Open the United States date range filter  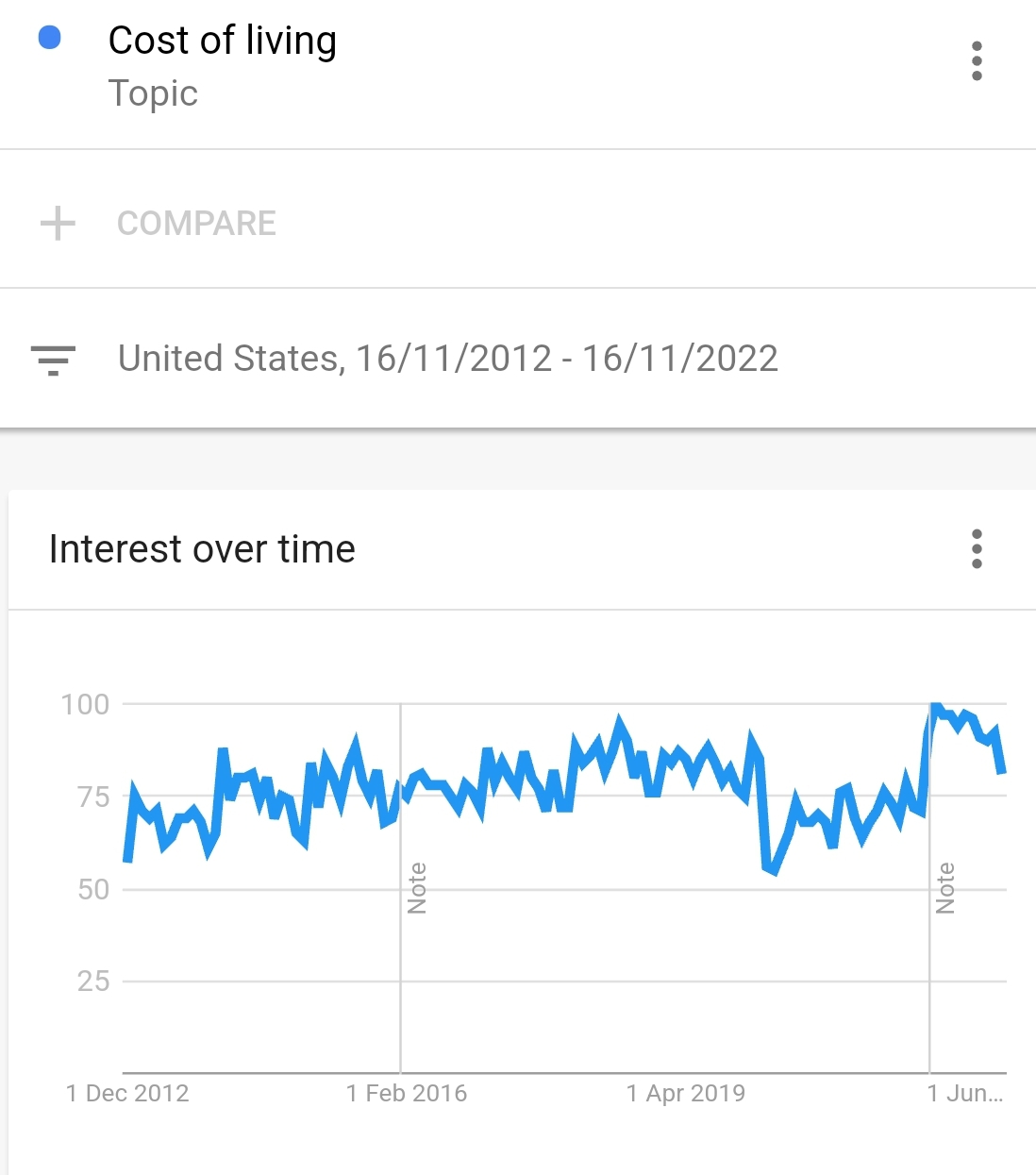[x=448, y=359]
